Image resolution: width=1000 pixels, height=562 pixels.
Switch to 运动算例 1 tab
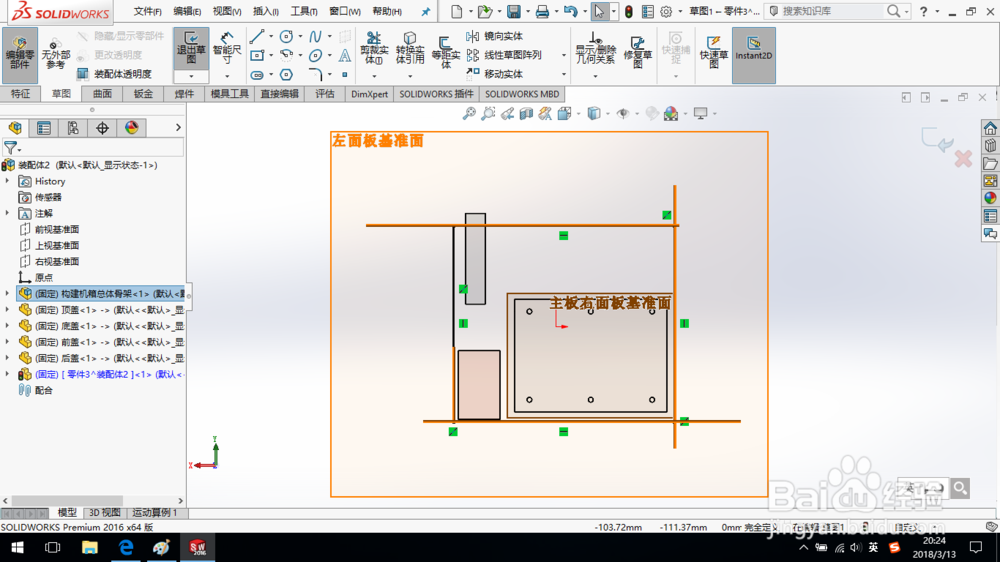coord(155,512)
